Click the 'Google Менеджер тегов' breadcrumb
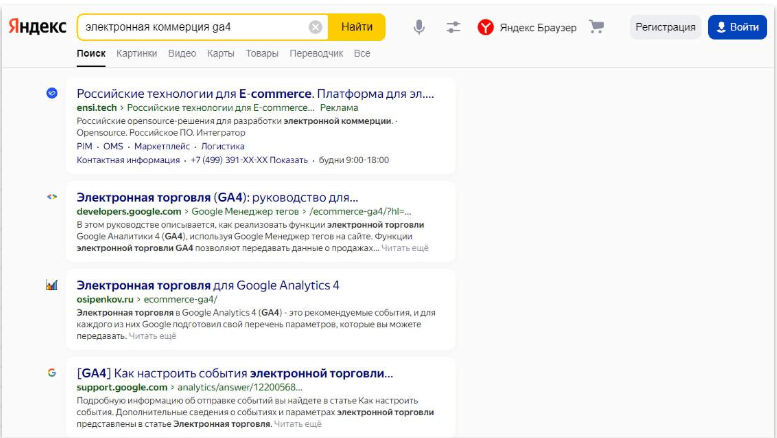Image resolution: width=777 pixels, height=438 pixels. pyautogui.click(x=245, y=212)
